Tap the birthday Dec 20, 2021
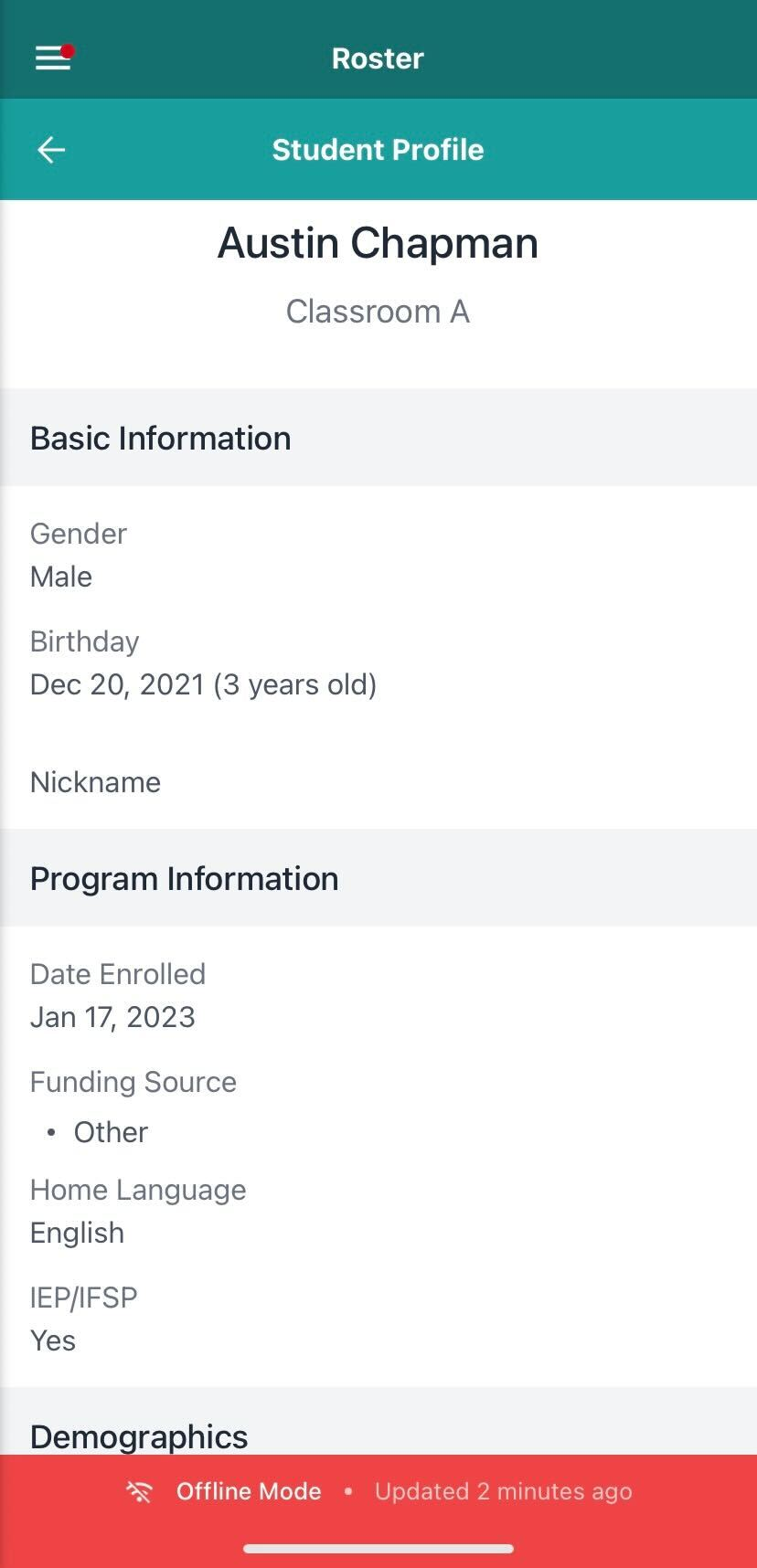This screenshot has width=757, height=1568. click(x=203, y=685)
